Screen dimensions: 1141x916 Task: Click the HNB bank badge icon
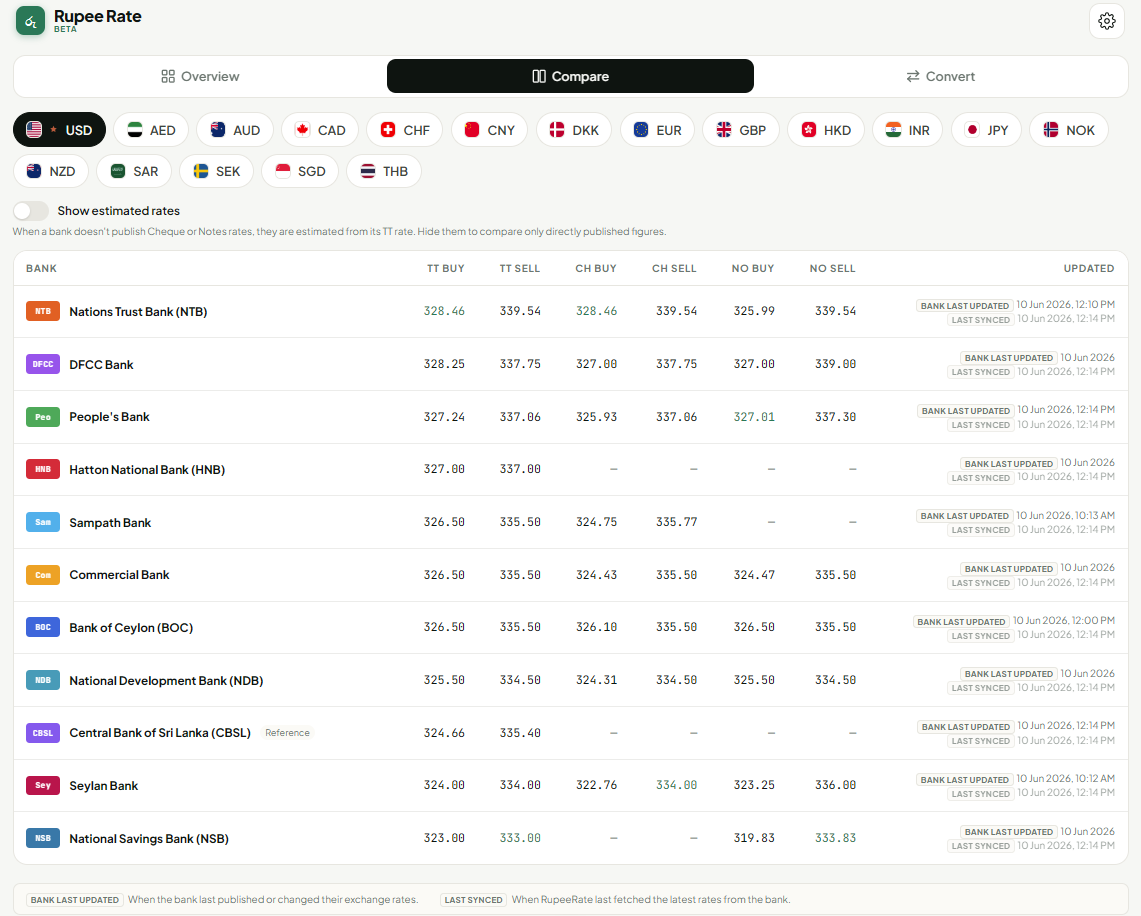[x=43, y=469]
